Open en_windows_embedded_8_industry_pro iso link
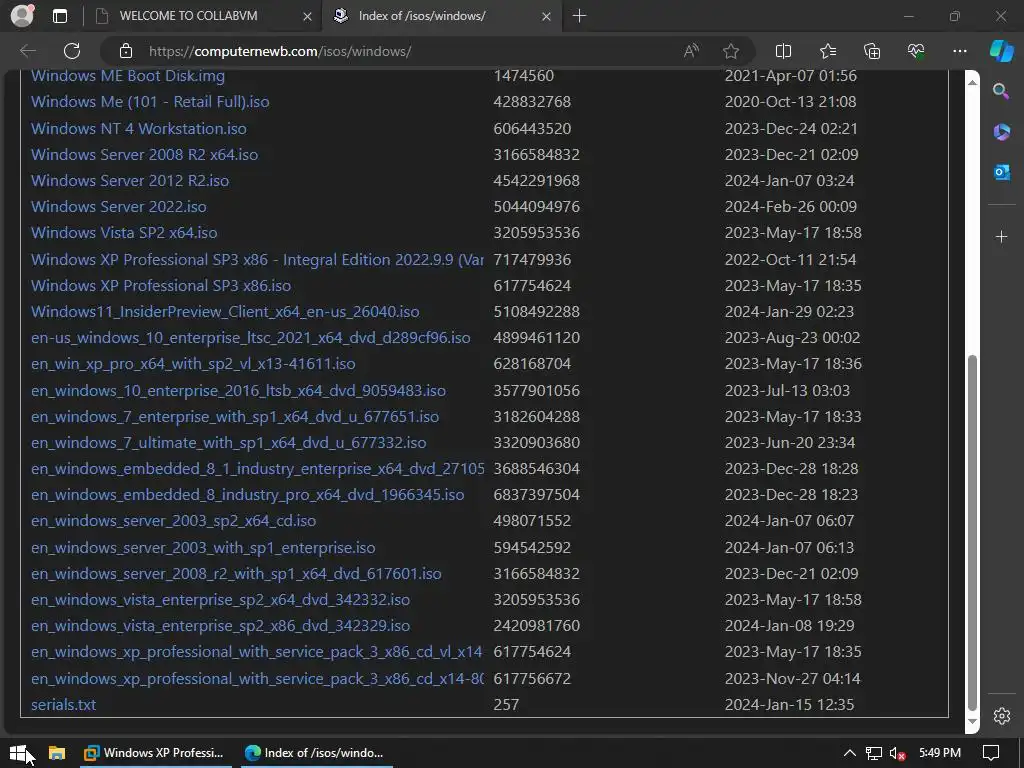This screenshot has height=768, width=1024. (x=248, y=496)
